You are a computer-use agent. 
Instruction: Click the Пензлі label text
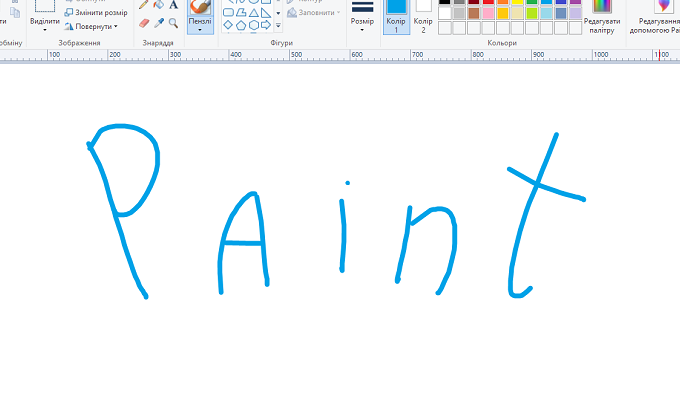click(x=200, y=21)
